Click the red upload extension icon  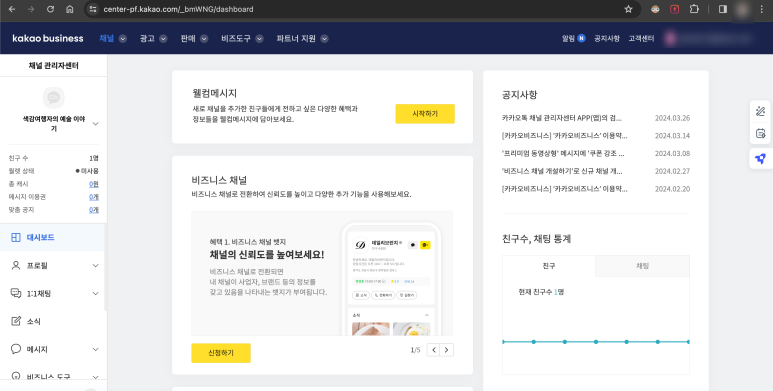click(674, 9)
